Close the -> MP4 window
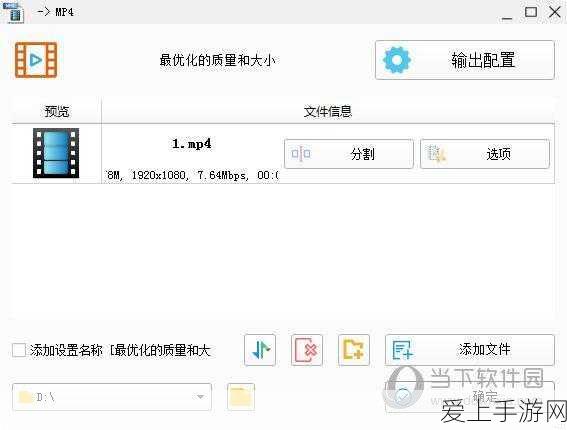567x430 pixels. 555,12
